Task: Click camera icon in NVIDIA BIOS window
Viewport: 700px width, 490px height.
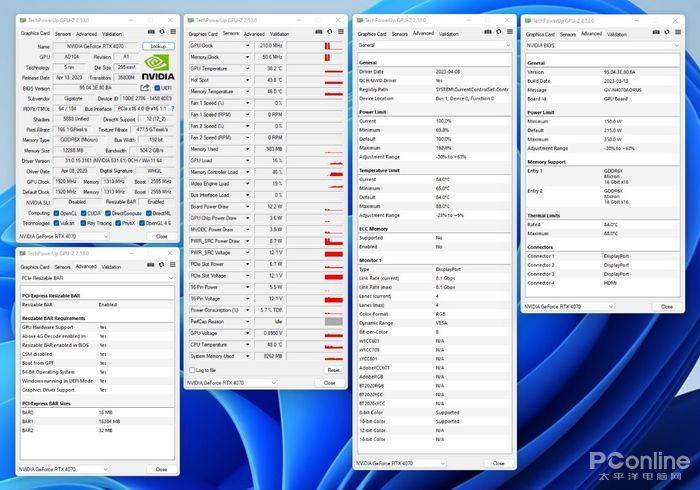Action: pos(656,32)
